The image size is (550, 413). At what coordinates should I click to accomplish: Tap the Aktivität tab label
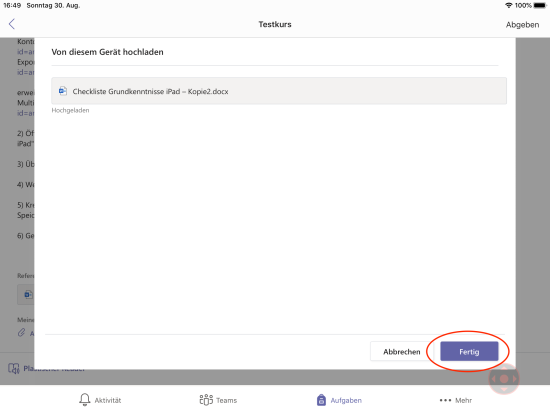108,400
